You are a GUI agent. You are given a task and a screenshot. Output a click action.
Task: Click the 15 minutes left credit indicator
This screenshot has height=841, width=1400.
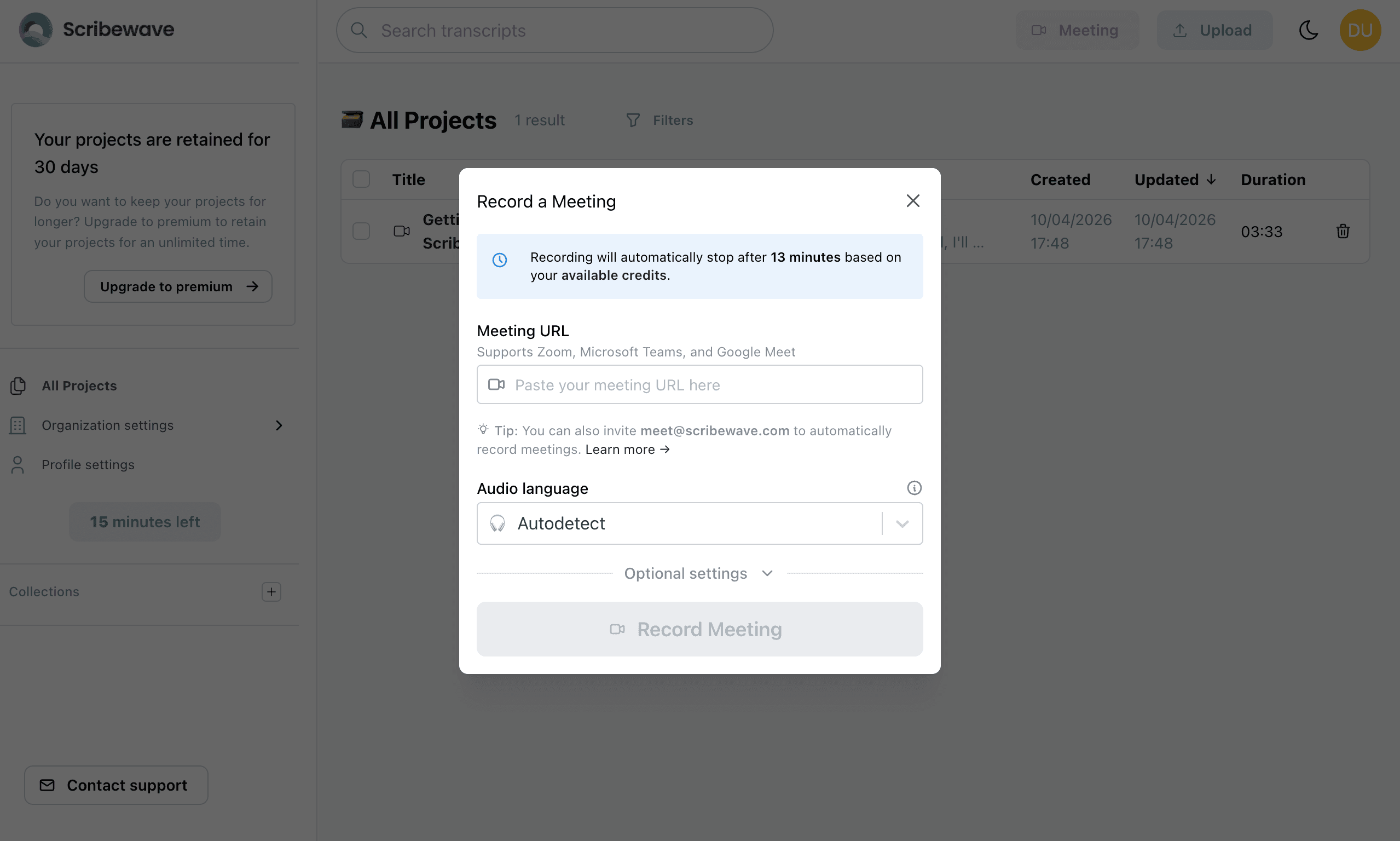144,521
